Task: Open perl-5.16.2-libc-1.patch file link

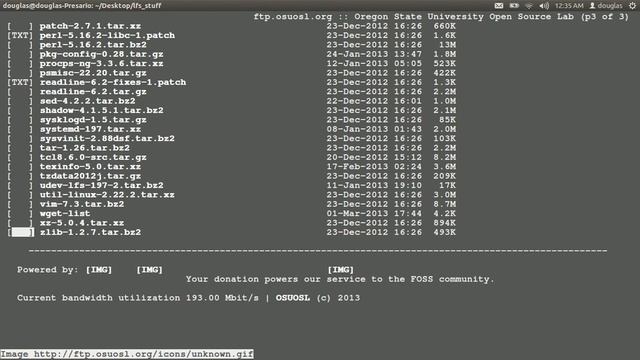Action: [x=107, y=36]
